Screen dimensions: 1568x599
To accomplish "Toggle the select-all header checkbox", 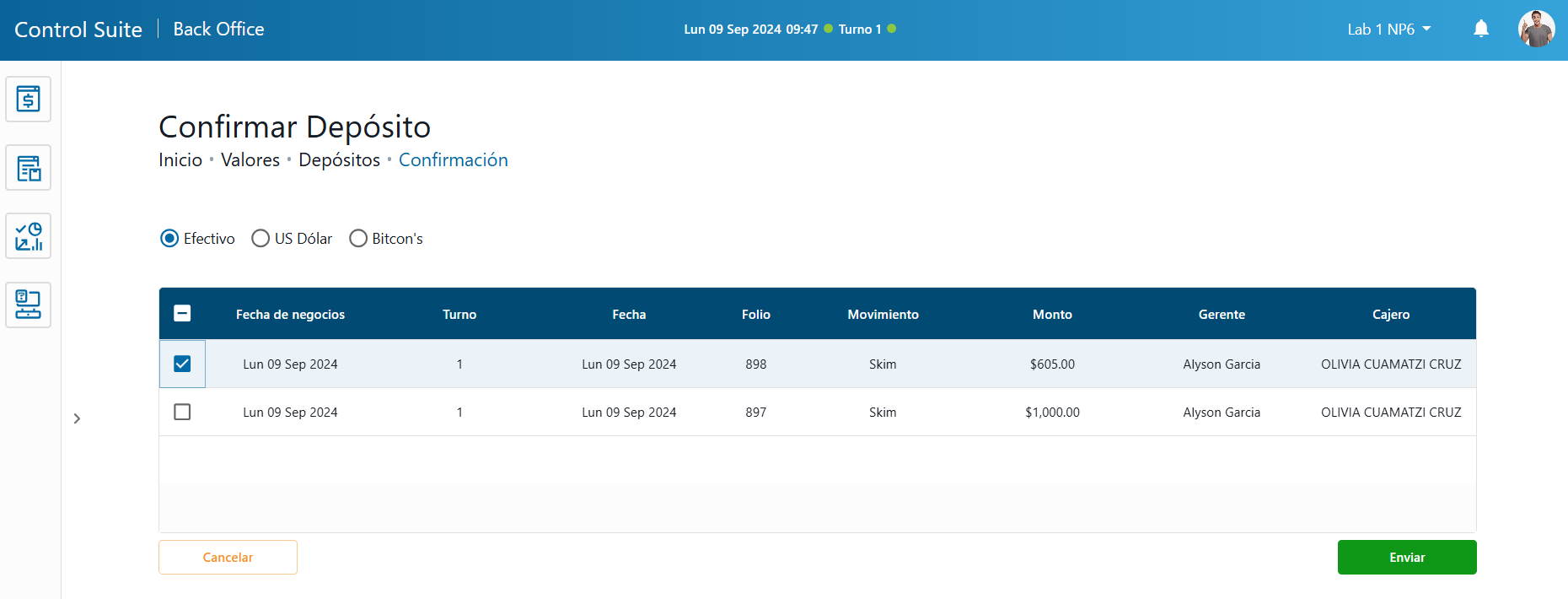I will click(x=182, y=314).
